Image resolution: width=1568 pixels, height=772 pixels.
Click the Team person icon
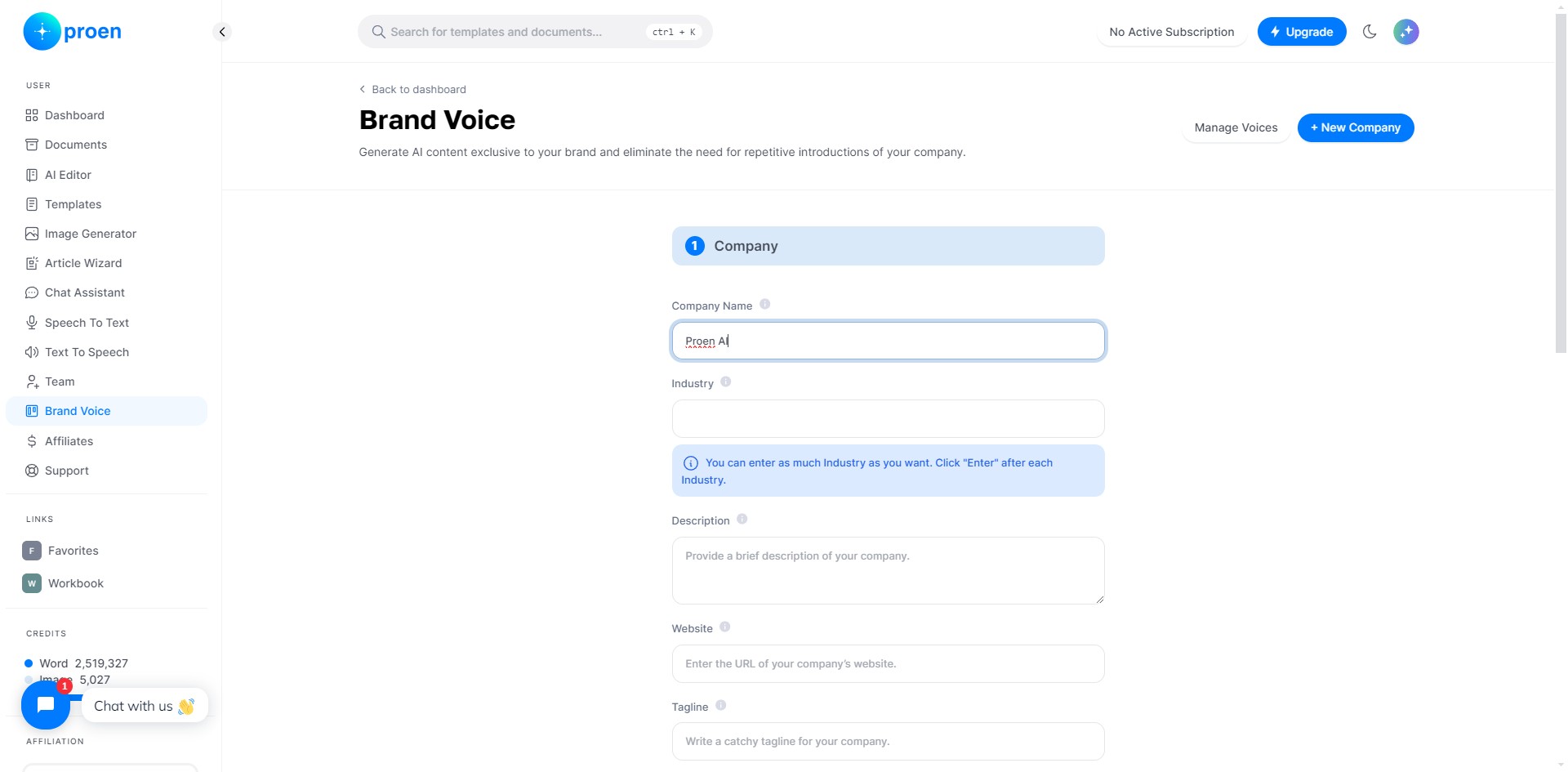(32, 382)
